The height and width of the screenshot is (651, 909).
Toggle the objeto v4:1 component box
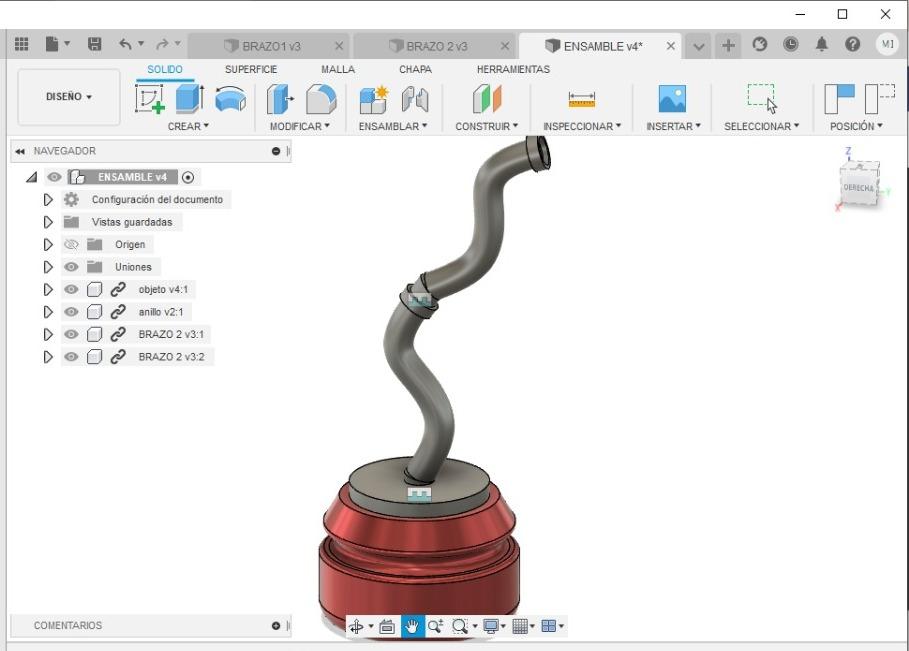tap(94, 289)
